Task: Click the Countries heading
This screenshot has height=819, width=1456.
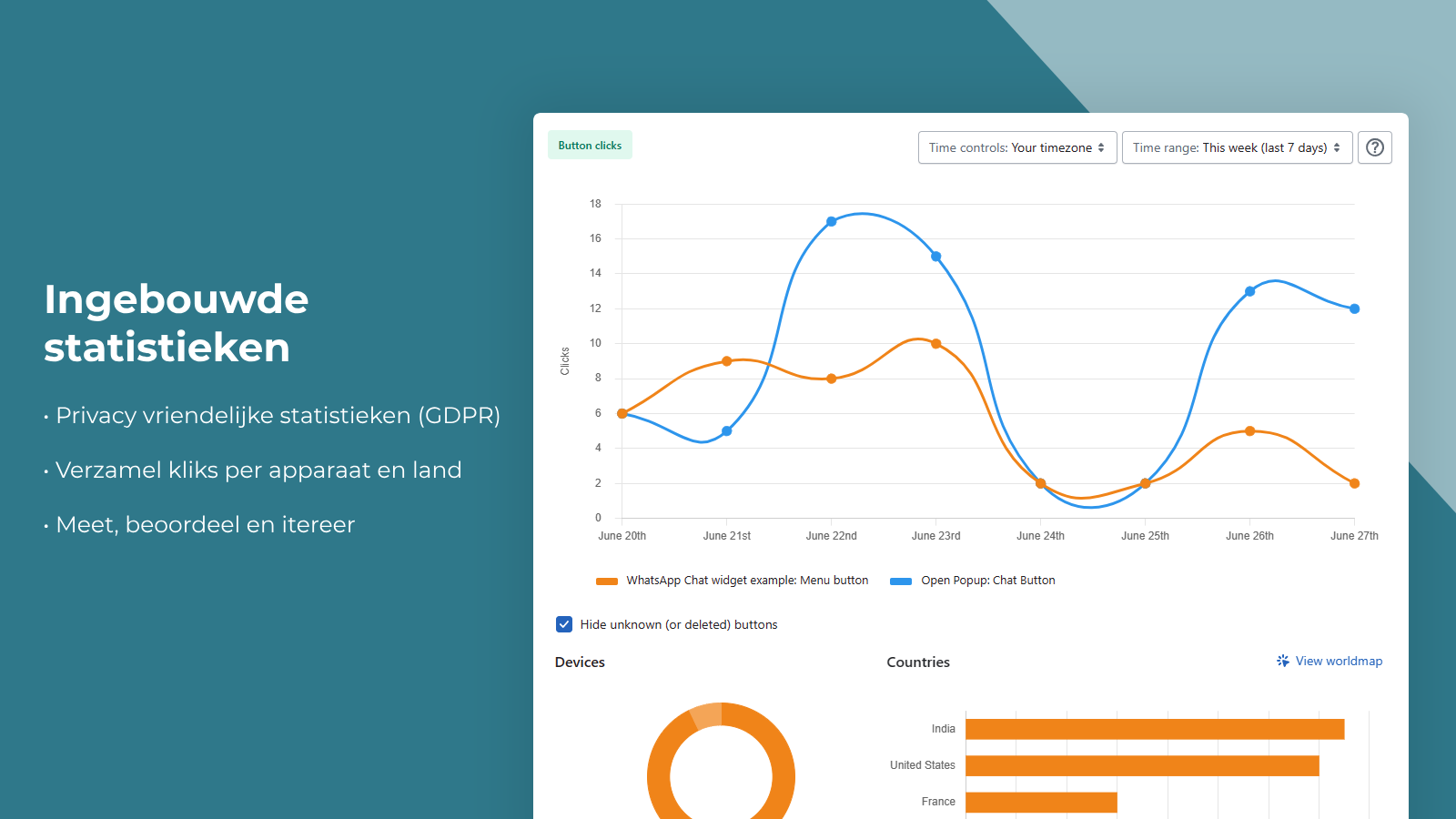Action: click(918, 662)
